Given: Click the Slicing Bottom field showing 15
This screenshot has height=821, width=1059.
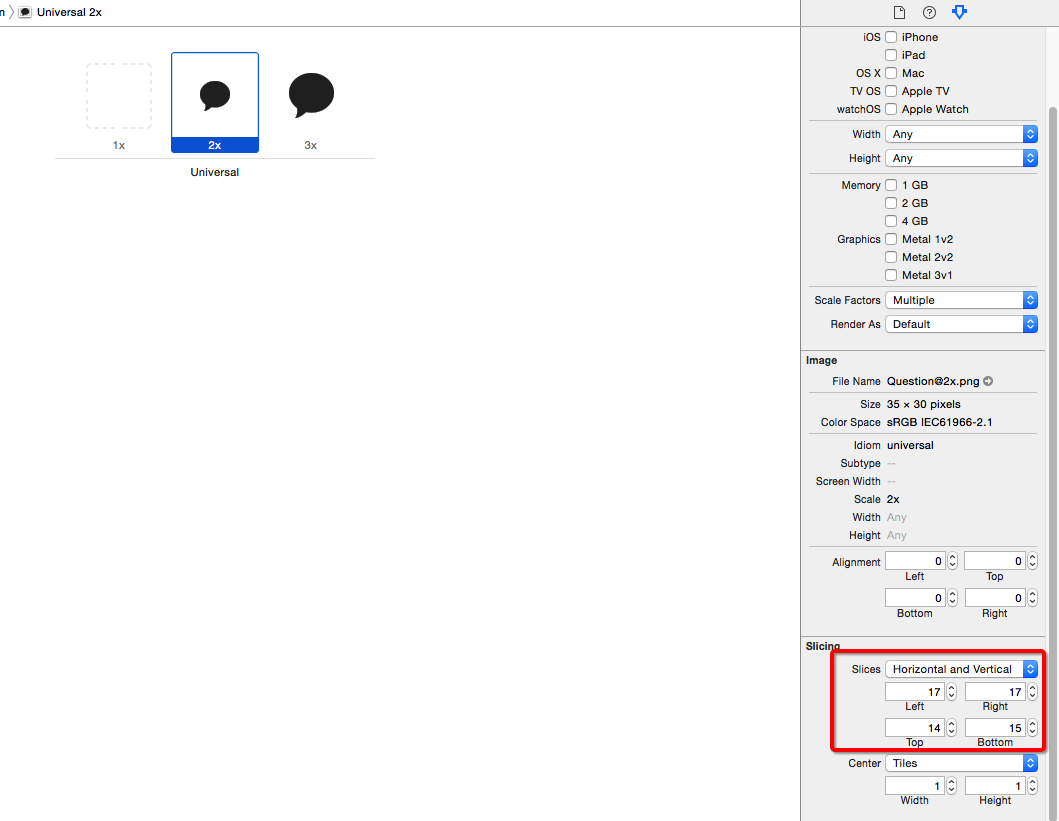Looking at the screenshot, I should tap(995, 728).
